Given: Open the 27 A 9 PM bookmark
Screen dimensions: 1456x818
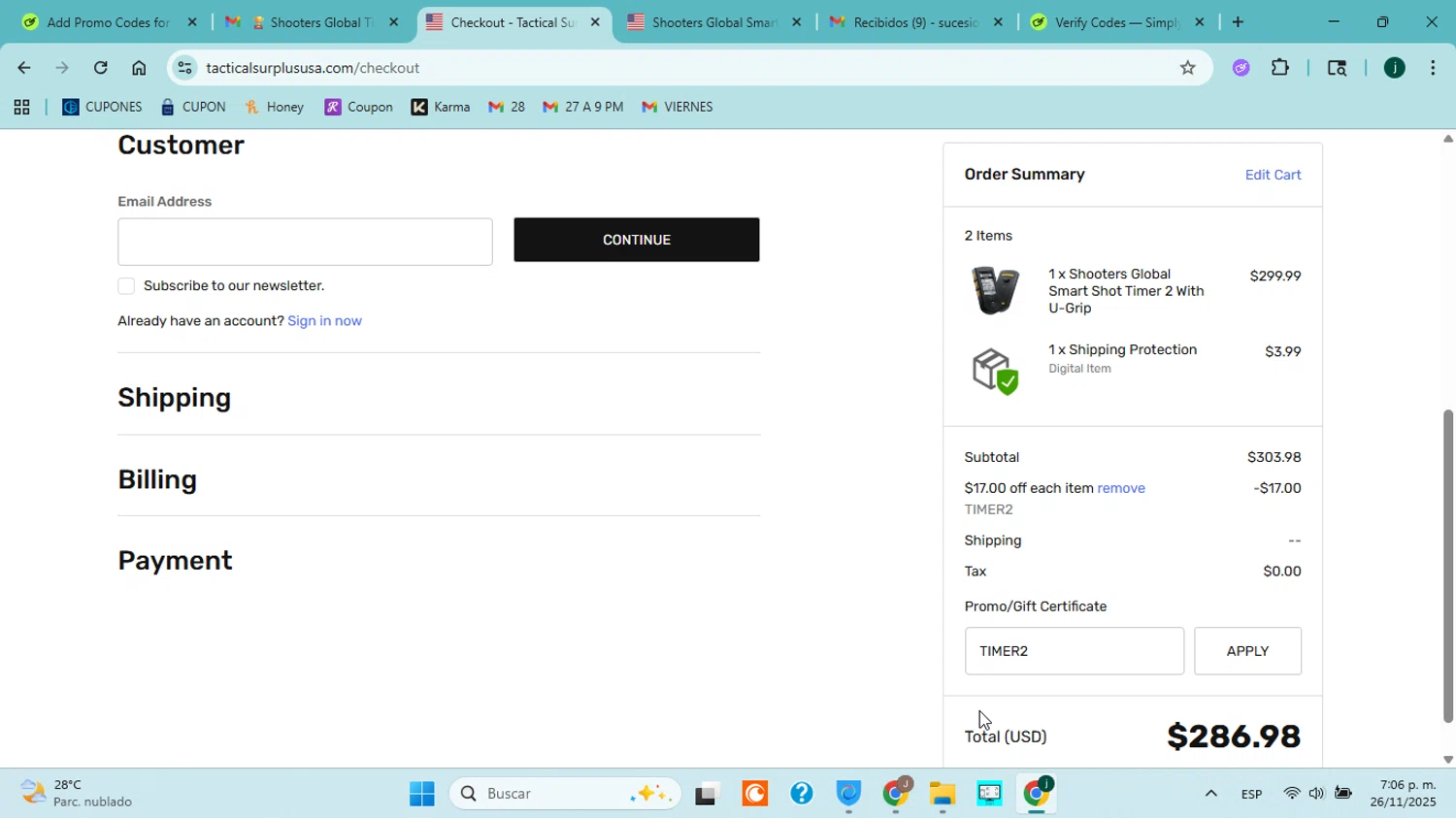Looking at the screenshot, I should pos(583,108).
